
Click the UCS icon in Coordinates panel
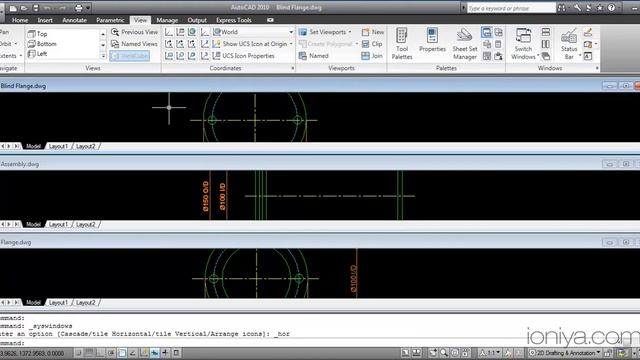(169, 32)
